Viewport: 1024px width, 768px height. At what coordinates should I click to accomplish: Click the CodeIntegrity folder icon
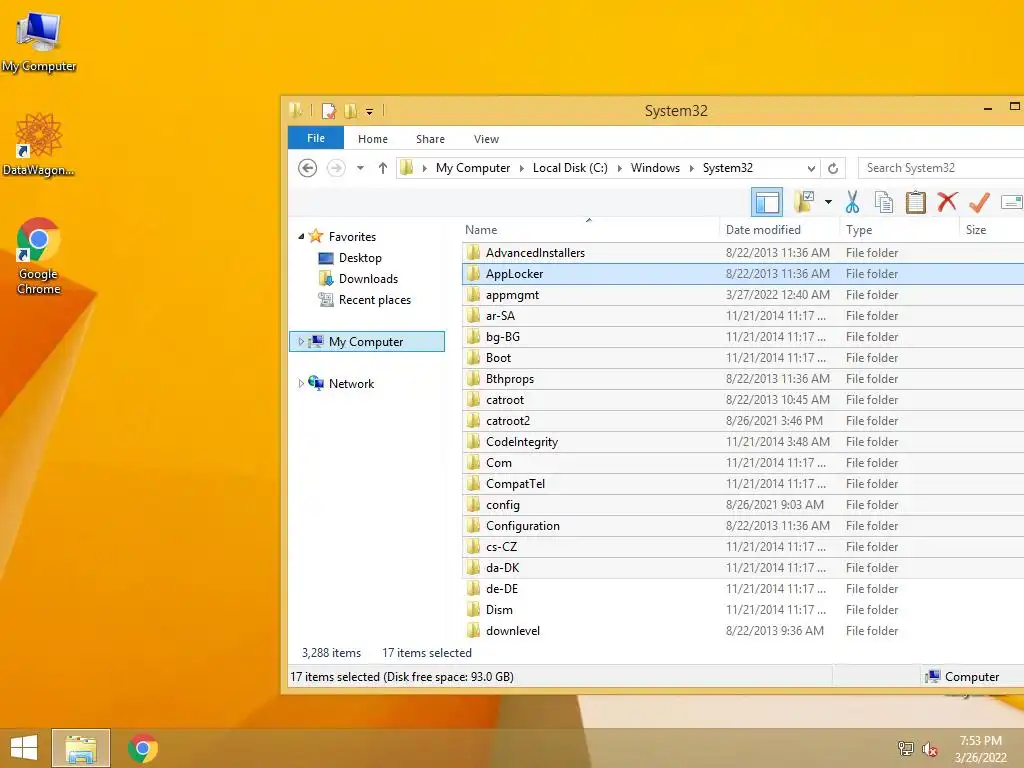pos(473,441)
